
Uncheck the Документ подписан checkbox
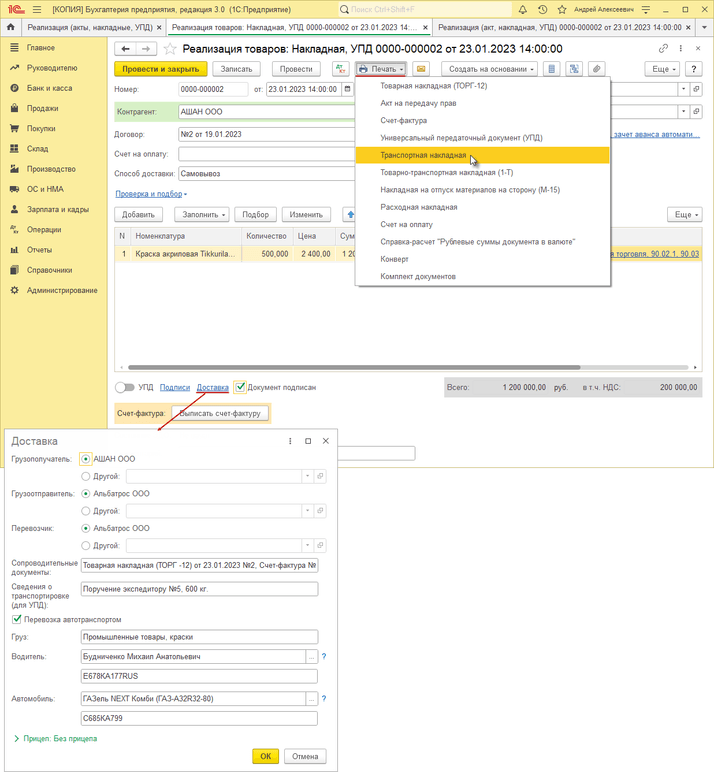click(x=240, y=387)
